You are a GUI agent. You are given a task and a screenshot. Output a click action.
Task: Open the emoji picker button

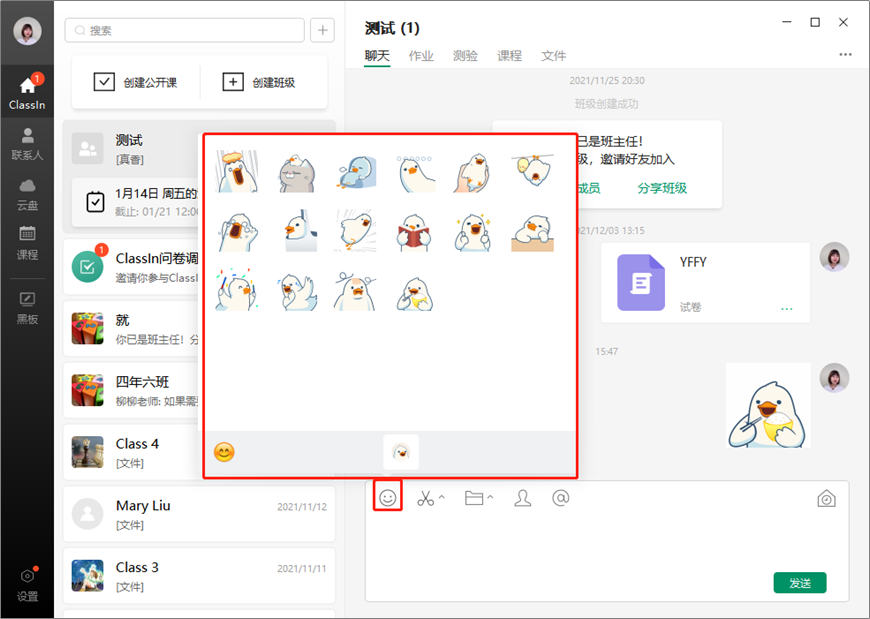click(387, 498)
